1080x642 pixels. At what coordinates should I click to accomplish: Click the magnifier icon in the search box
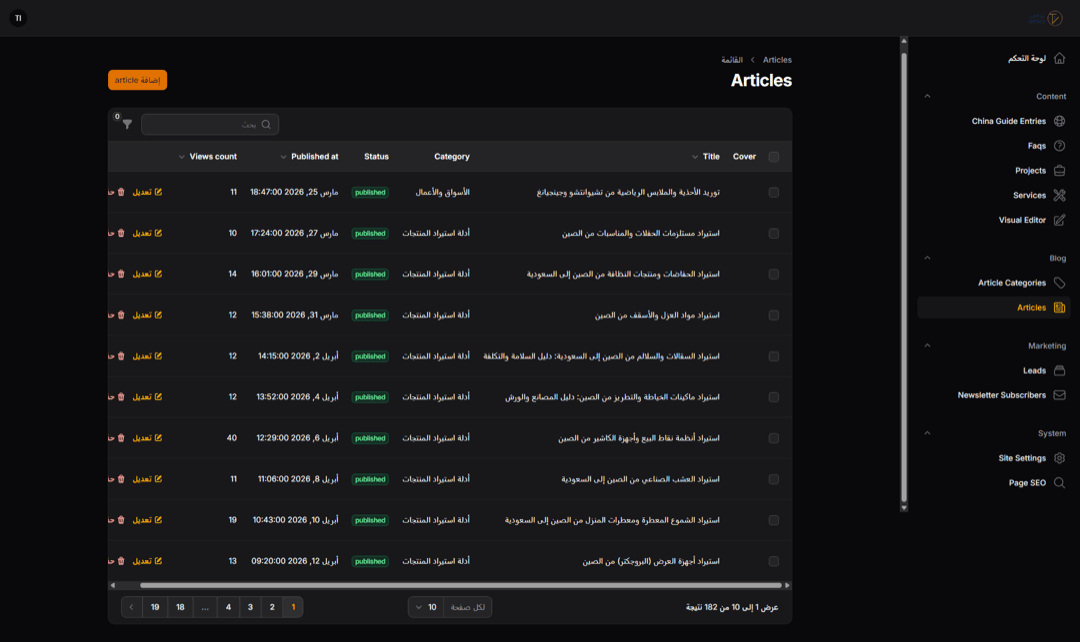pyautogui.click(x=267, y=125)
